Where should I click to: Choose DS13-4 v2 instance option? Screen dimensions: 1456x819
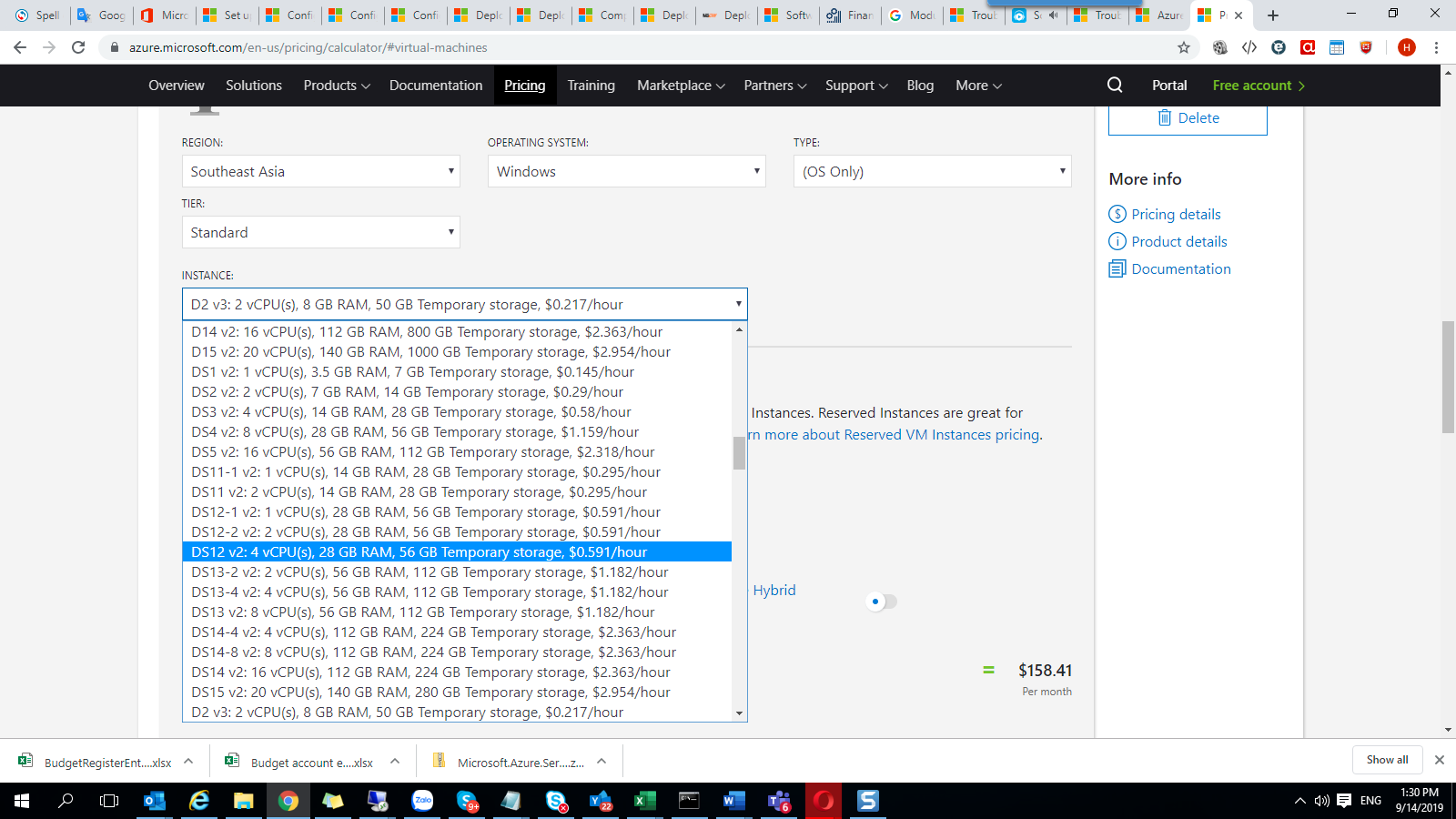coord(457,591)
